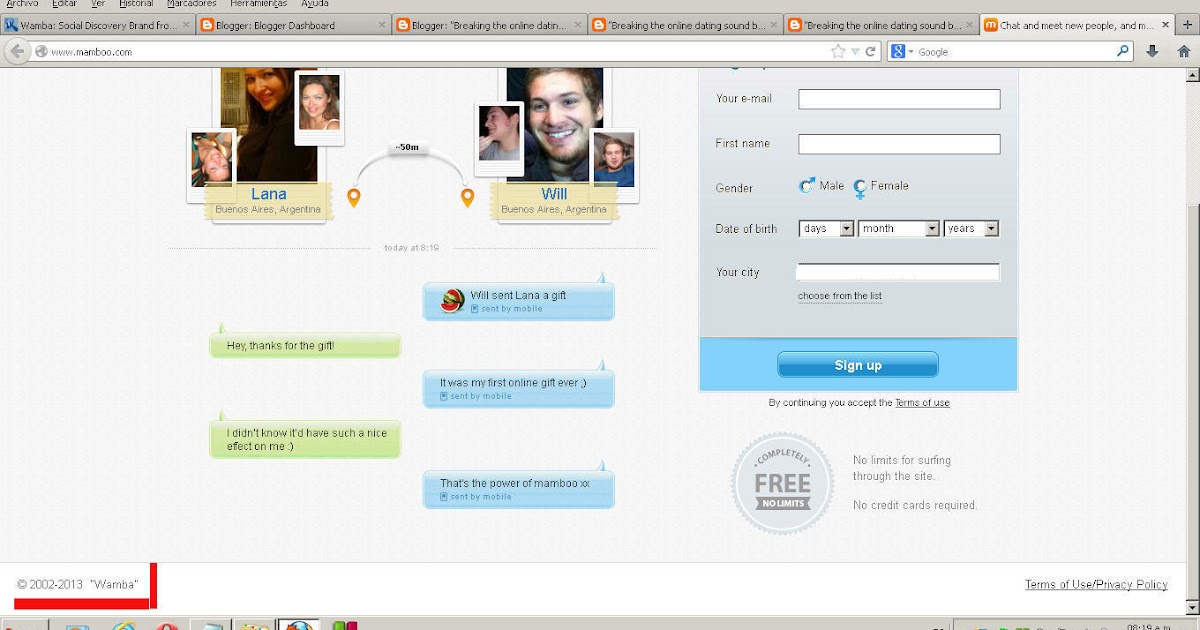Viewport: 1200px width, 630px height.
Task: Switch to Wamba: Social Discovery Brand tab
Action: pos(98,26)
